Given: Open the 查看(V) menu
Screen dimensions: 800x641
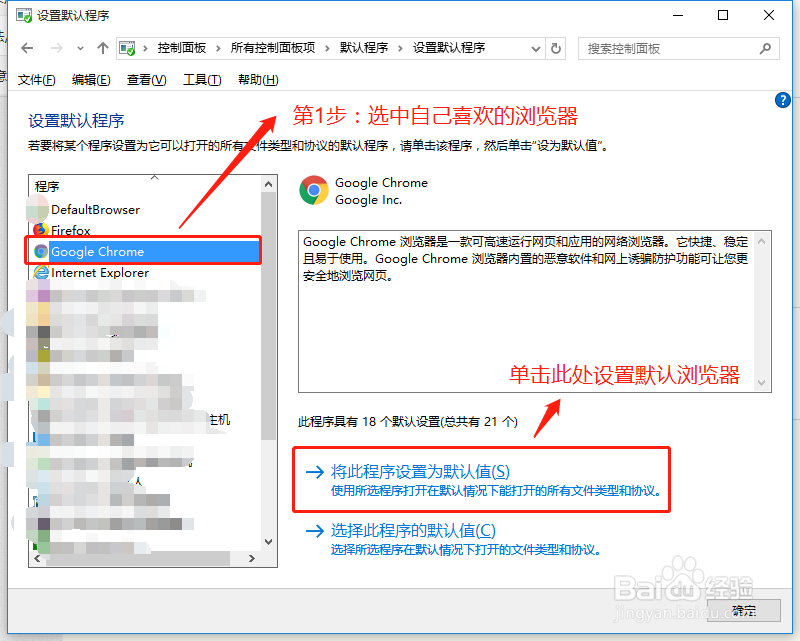Looking at the screenshot, I should [146, 80].
